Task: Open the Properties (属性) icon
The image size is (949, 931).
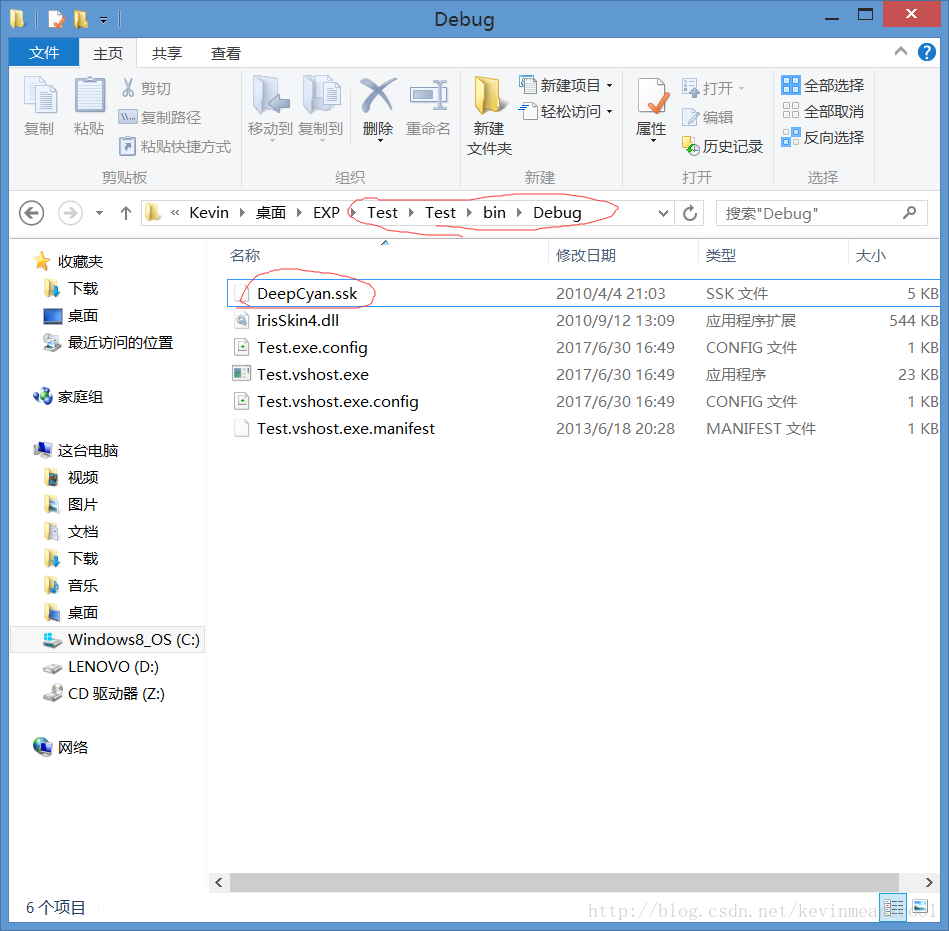Action: click(652, 96)
